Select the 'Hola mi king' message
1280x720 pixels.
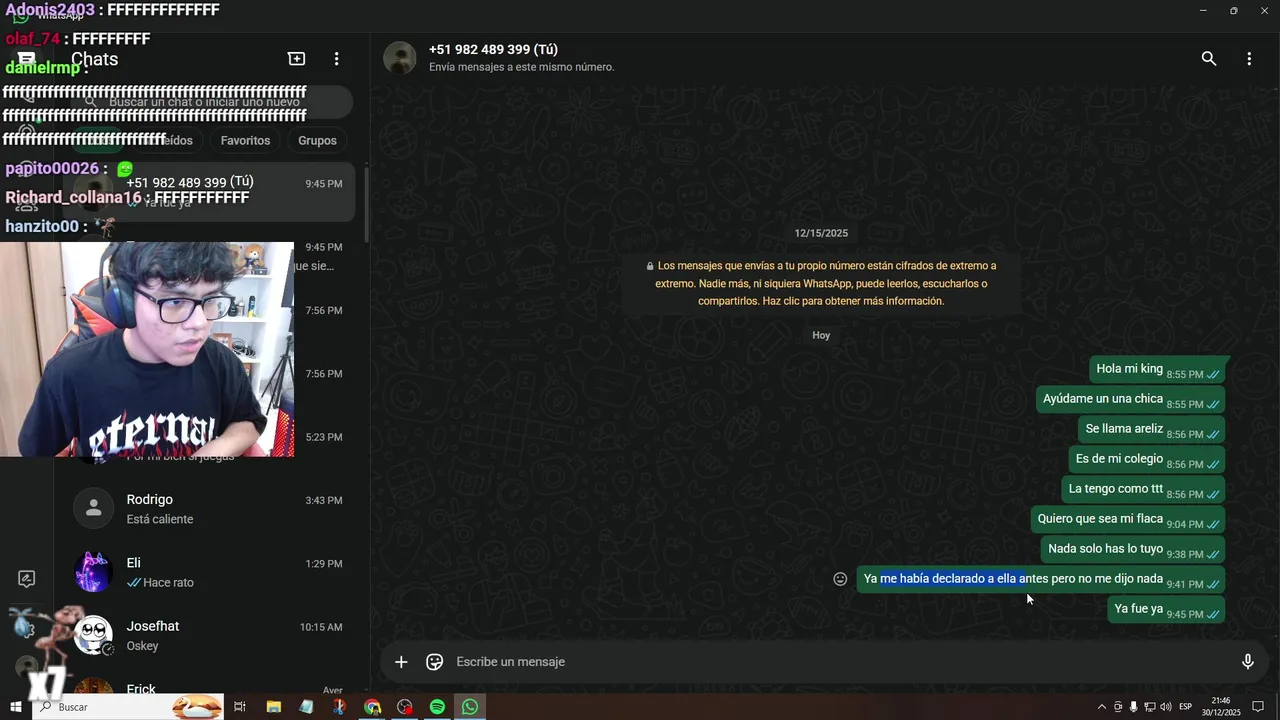click(x=1157, y=370)
